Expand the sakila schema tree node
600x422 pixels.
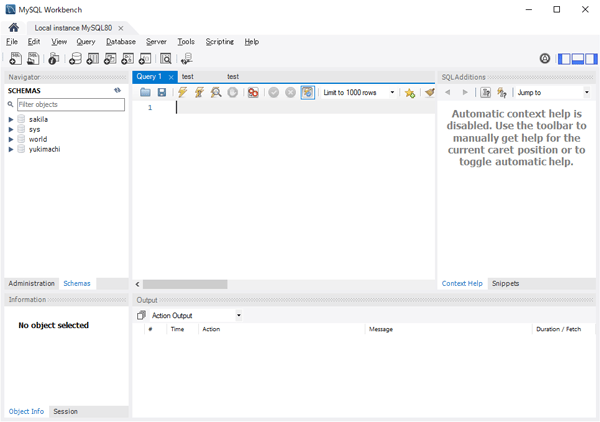(11, 119)
